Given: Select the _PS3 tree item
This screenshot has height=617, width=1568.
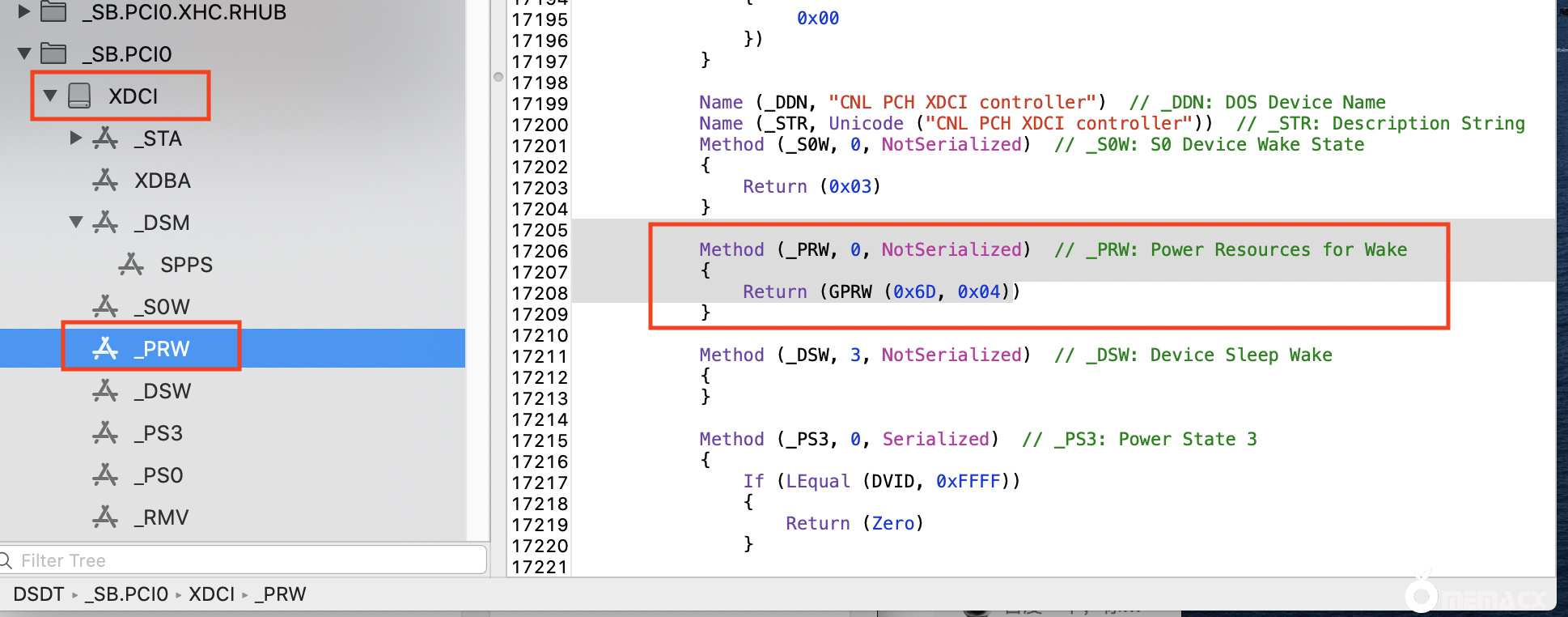Looking at the screenshot, I should [x=159, y=433].
